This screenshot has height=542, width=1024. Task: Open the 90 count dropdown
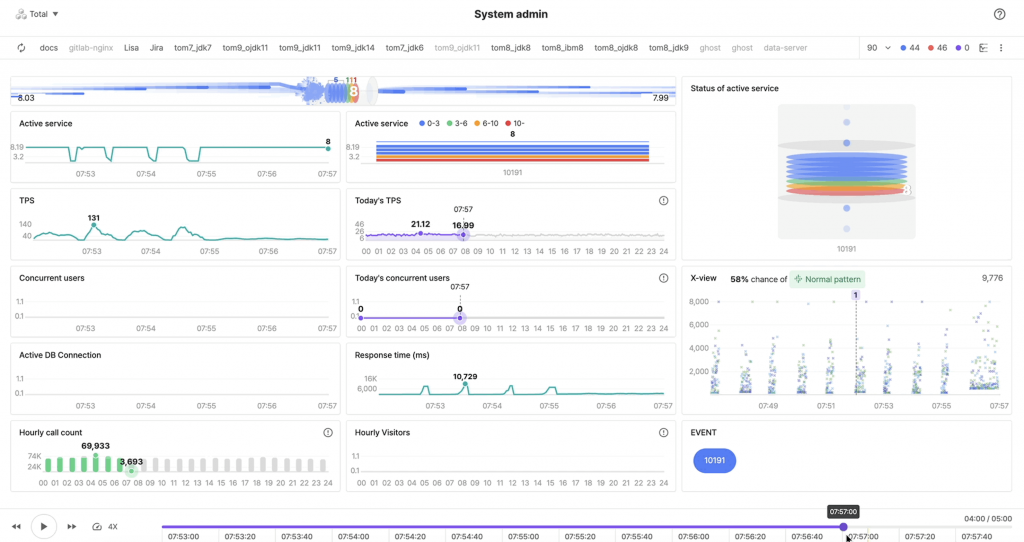[878, 48]
